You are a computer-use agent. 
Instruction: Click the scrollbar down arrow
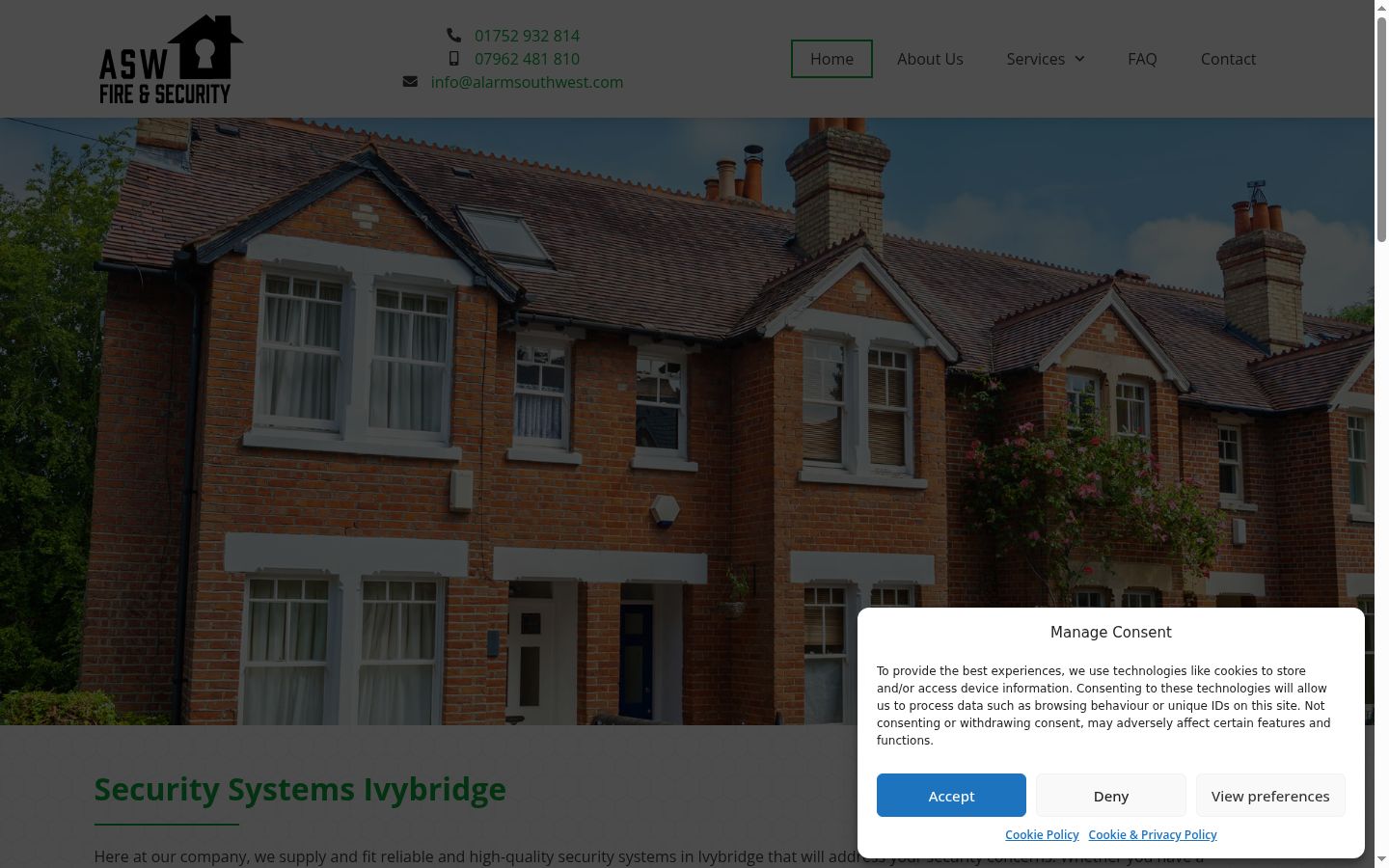click(1381, 859)
